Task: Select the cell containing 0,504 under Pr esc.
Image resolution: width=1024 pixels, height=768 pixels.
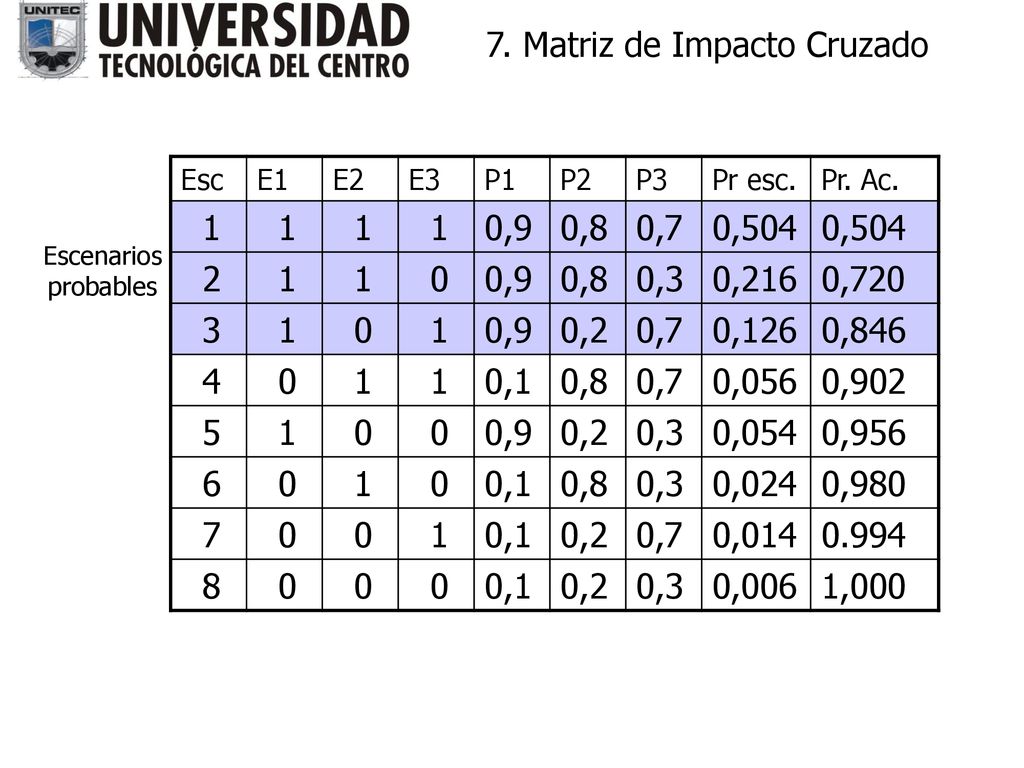Action: [756, 227]
